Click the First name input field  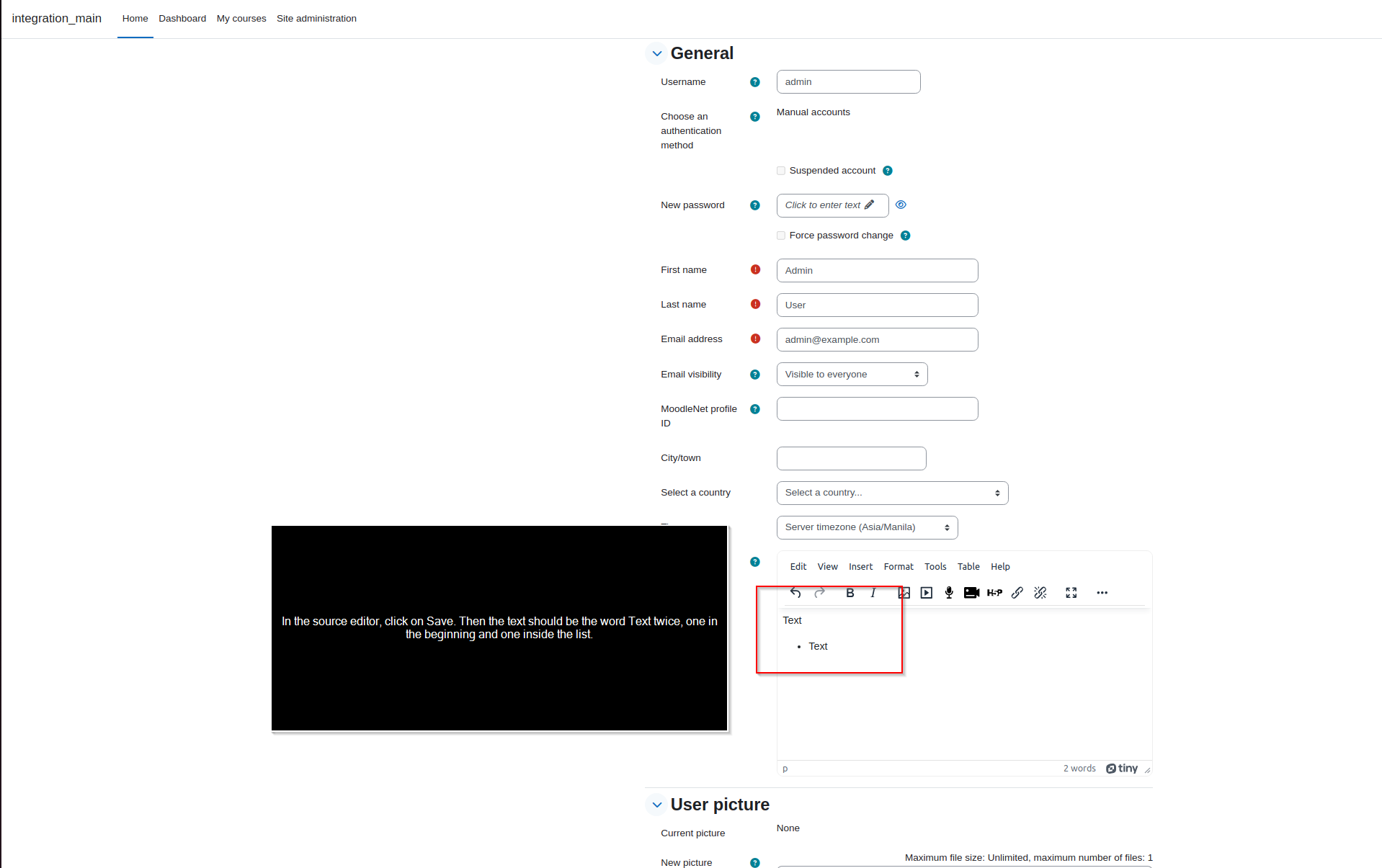[877, 271]
